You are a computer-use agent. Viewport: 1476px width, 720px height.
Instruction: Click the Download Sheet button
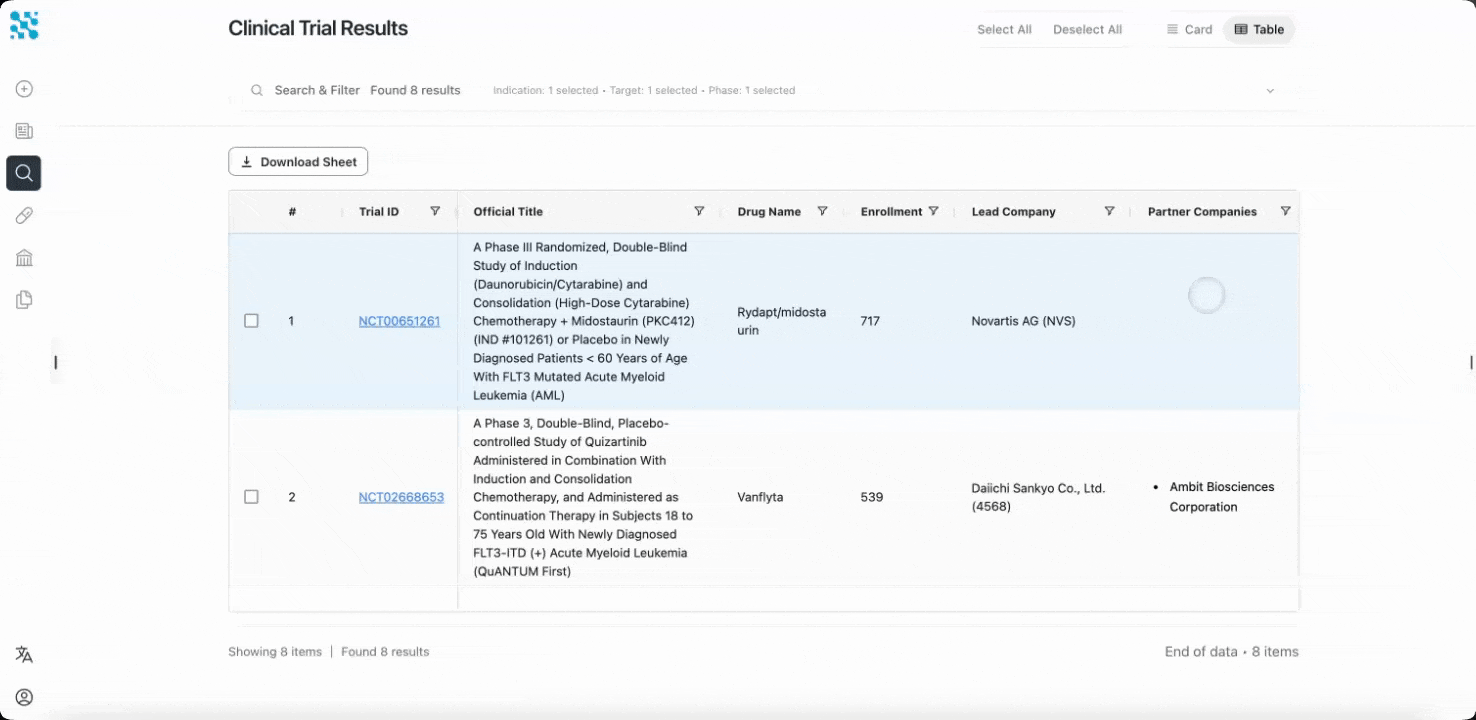[x=298, y=162]
